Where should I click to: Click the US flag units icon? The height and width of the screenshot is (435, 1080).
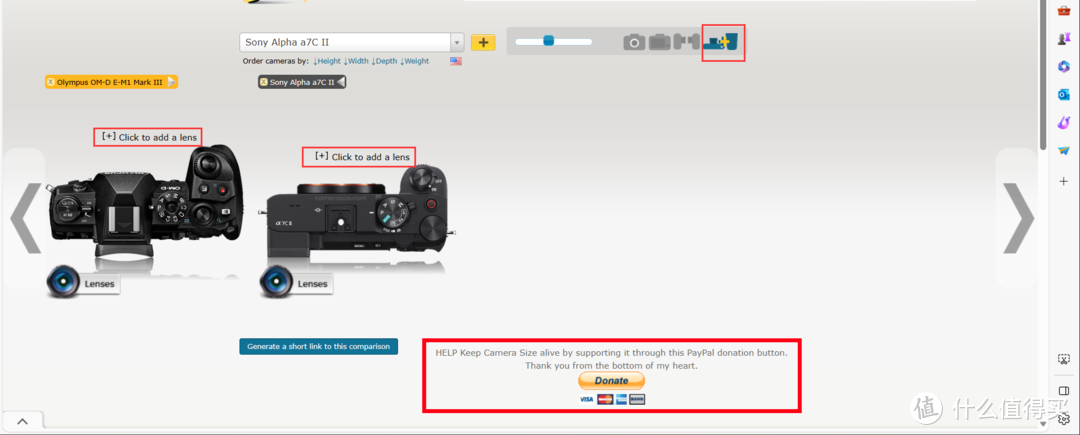click(x=456, y=61)
